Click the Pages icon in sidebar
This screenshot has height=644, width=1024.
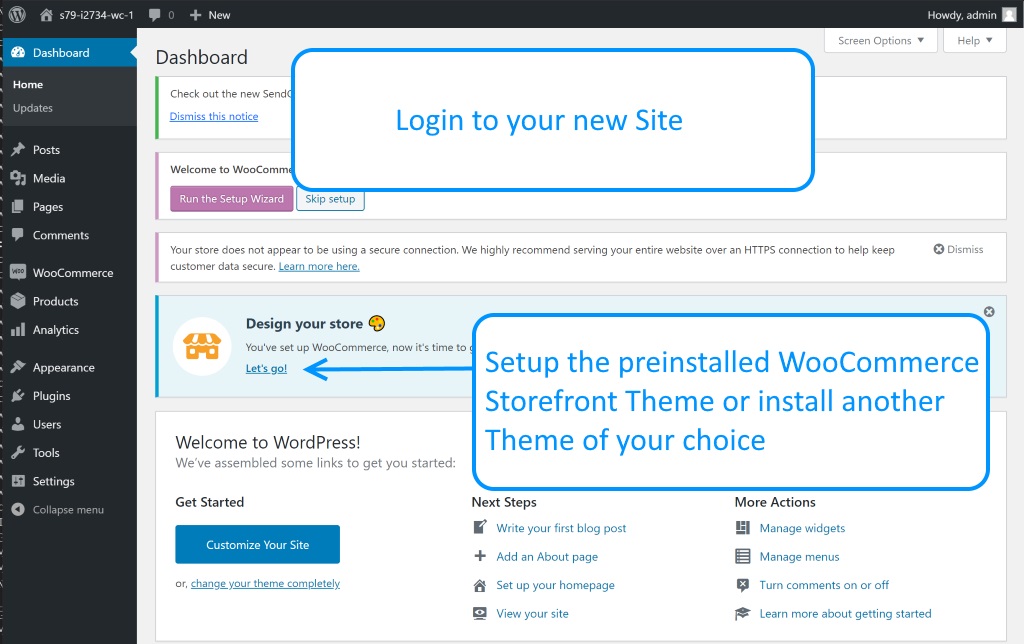point(18,206)
